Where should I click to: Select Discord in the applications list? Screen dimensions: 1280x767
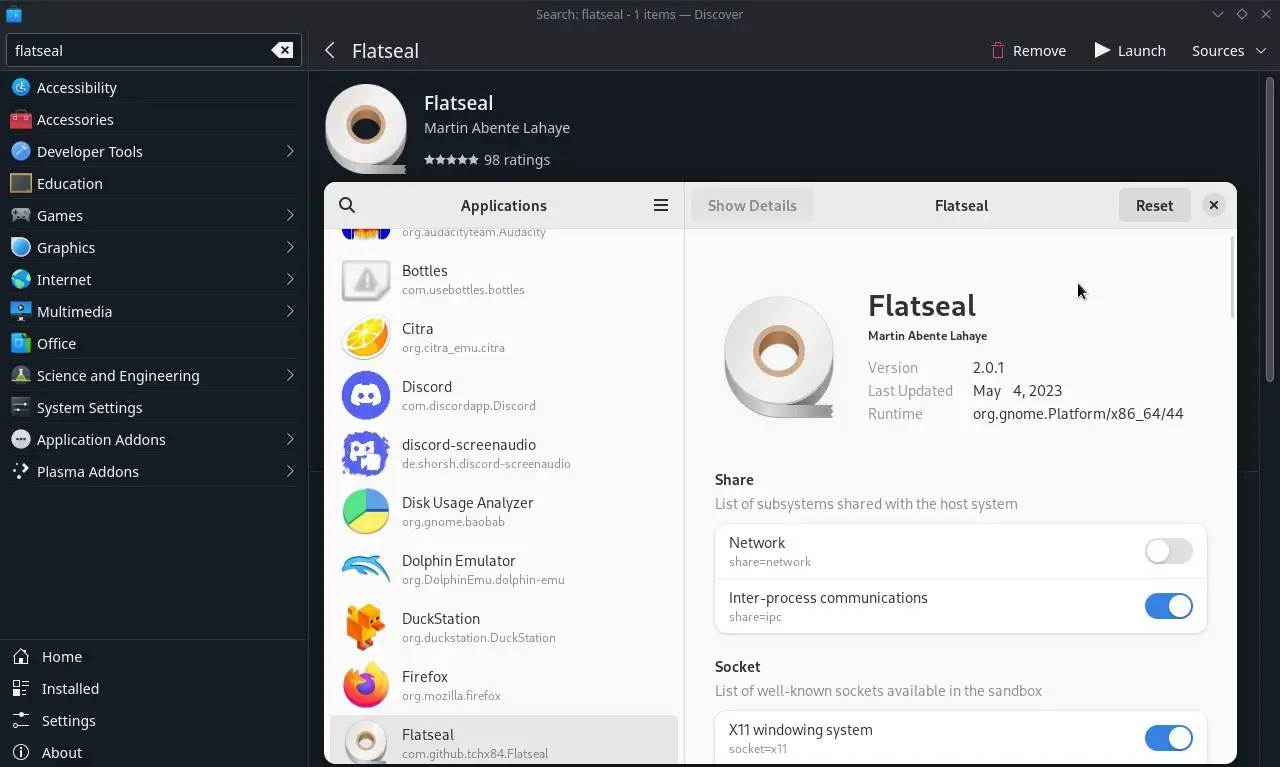pyautogui.click(x=504, y=395)
